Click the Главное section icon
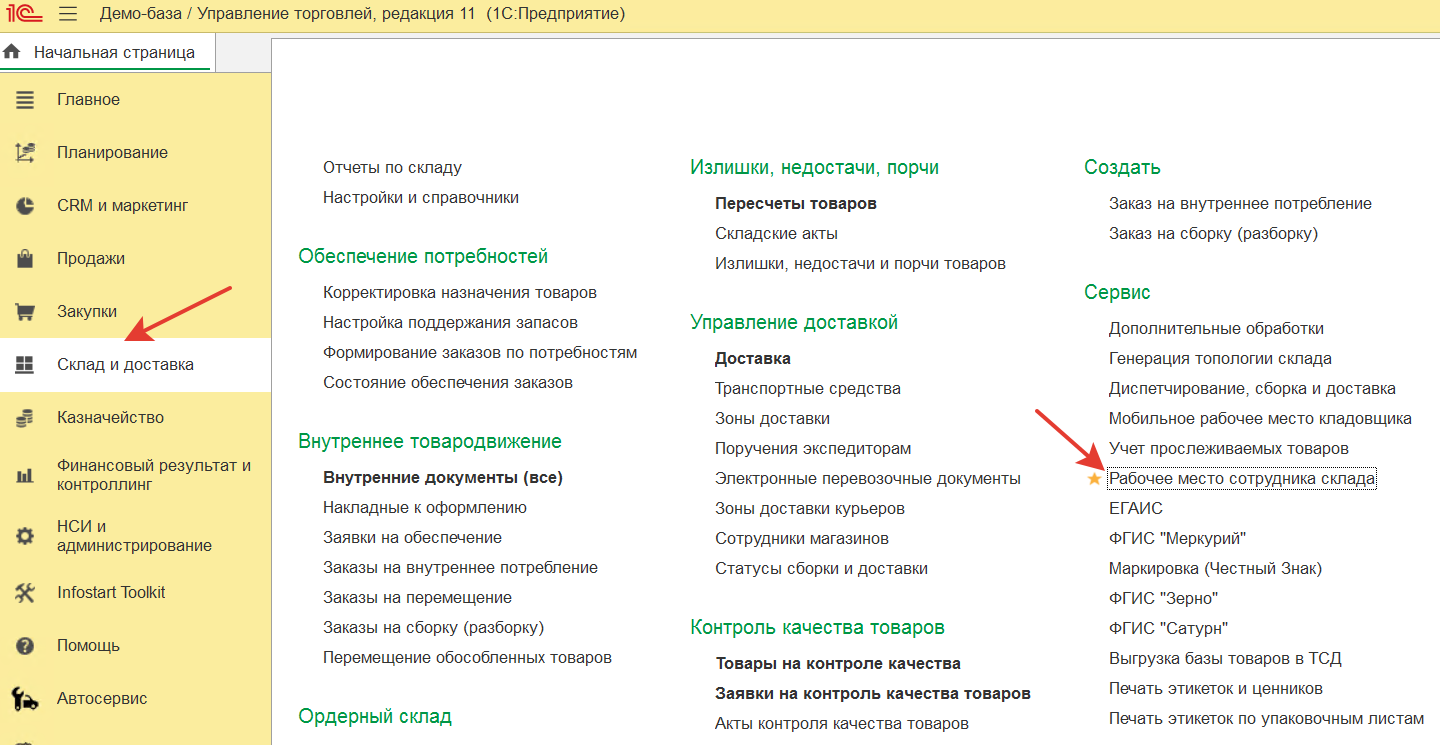The image size is (1440, 745). coord(25,100)
